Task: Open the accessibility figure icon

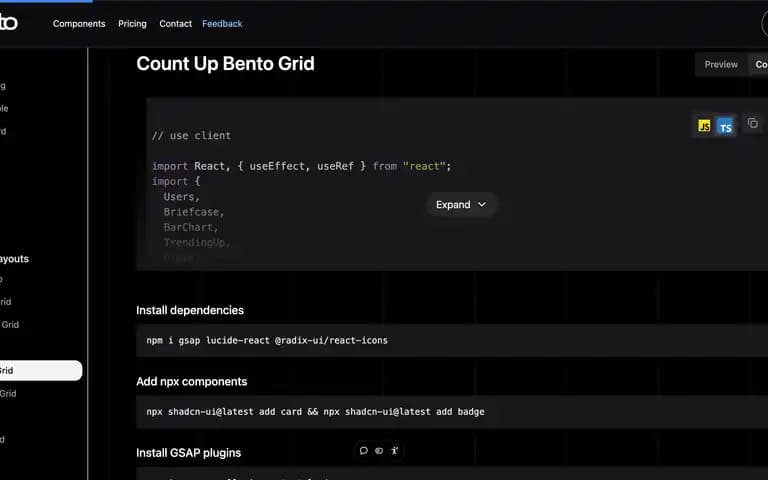Action: click(394, 451)
